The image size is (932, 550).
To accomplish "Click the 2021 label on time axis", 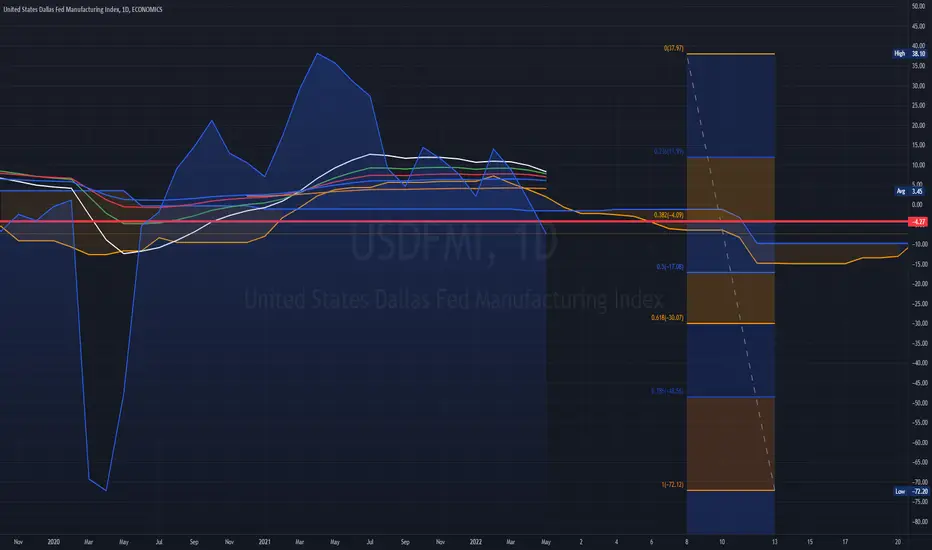I will [x=265, y=542].
